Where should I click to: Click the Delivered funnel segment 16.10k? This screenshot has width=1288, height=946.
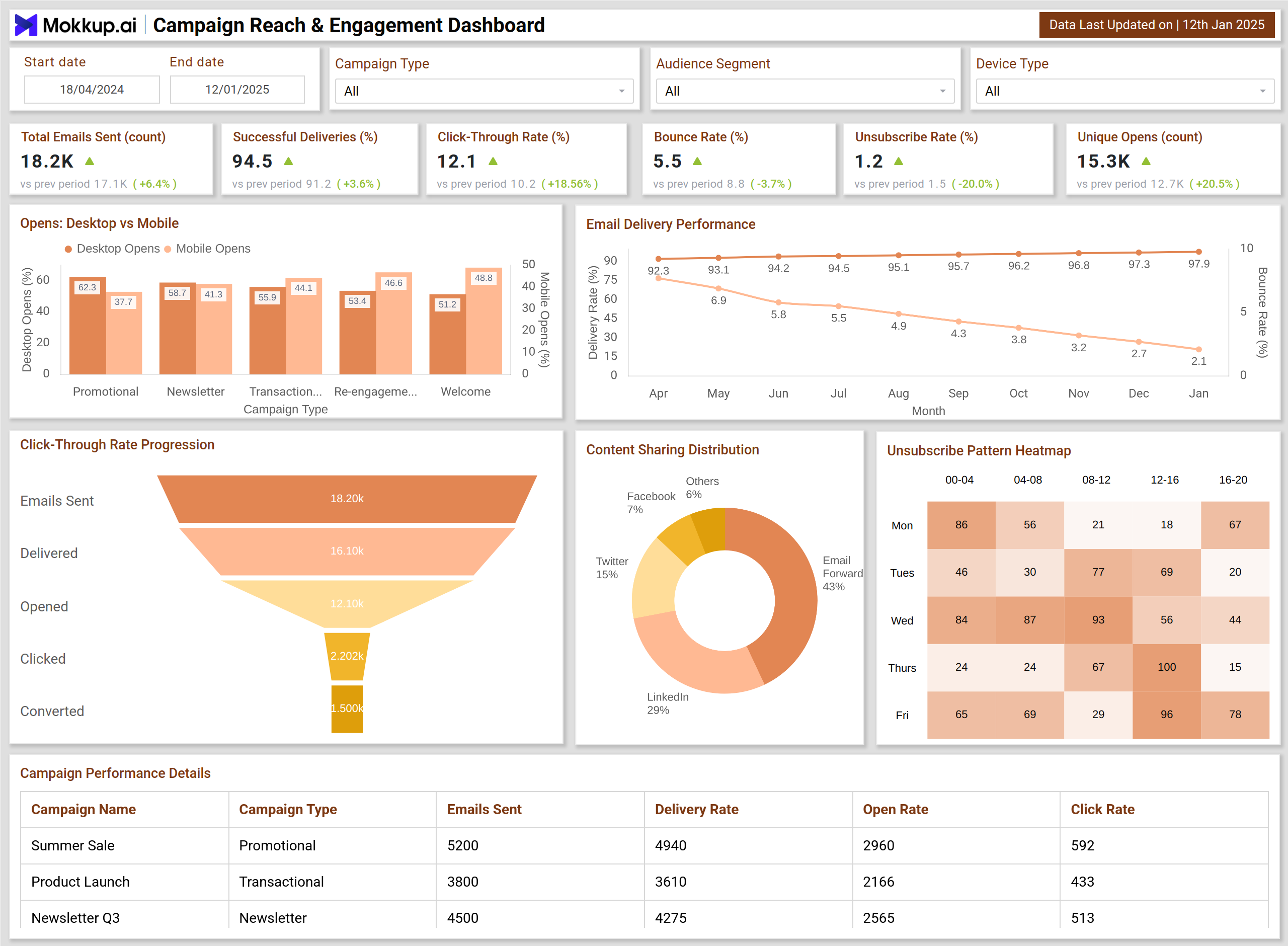click(347, 551)
